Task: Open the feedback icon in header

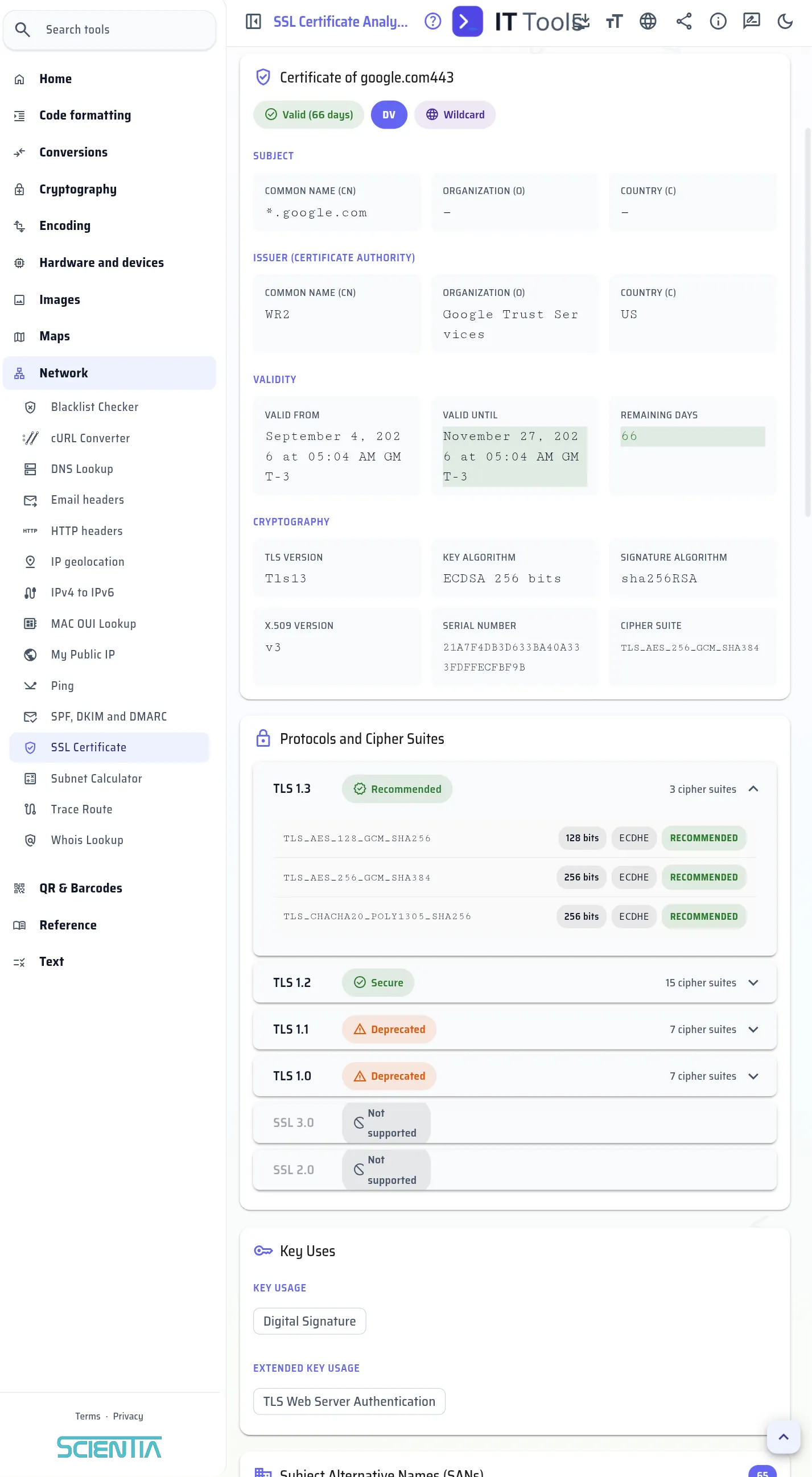Action: 751,22
